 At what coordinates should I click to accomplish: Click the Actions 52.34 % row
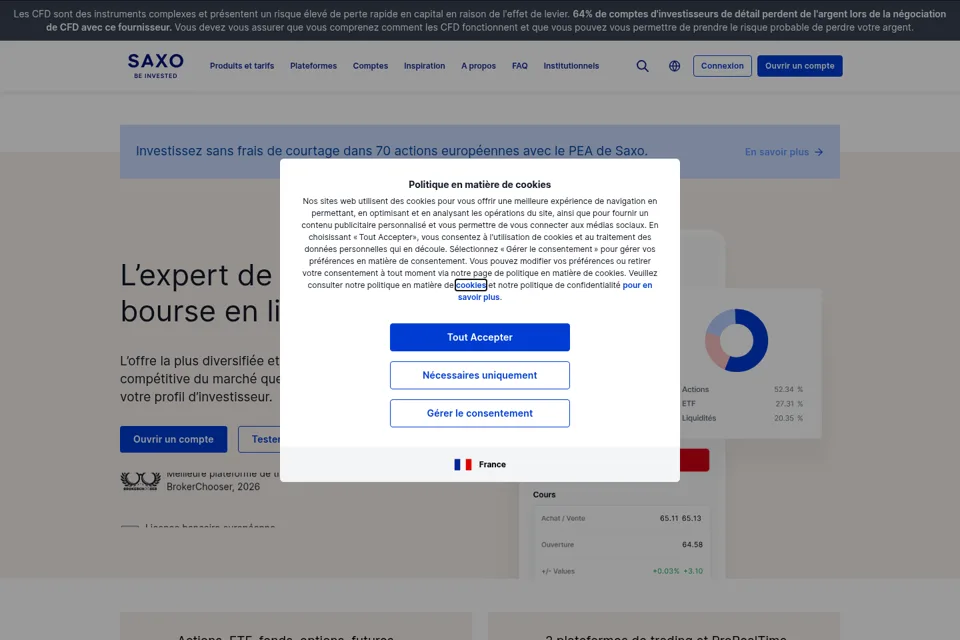pos(742,389)
